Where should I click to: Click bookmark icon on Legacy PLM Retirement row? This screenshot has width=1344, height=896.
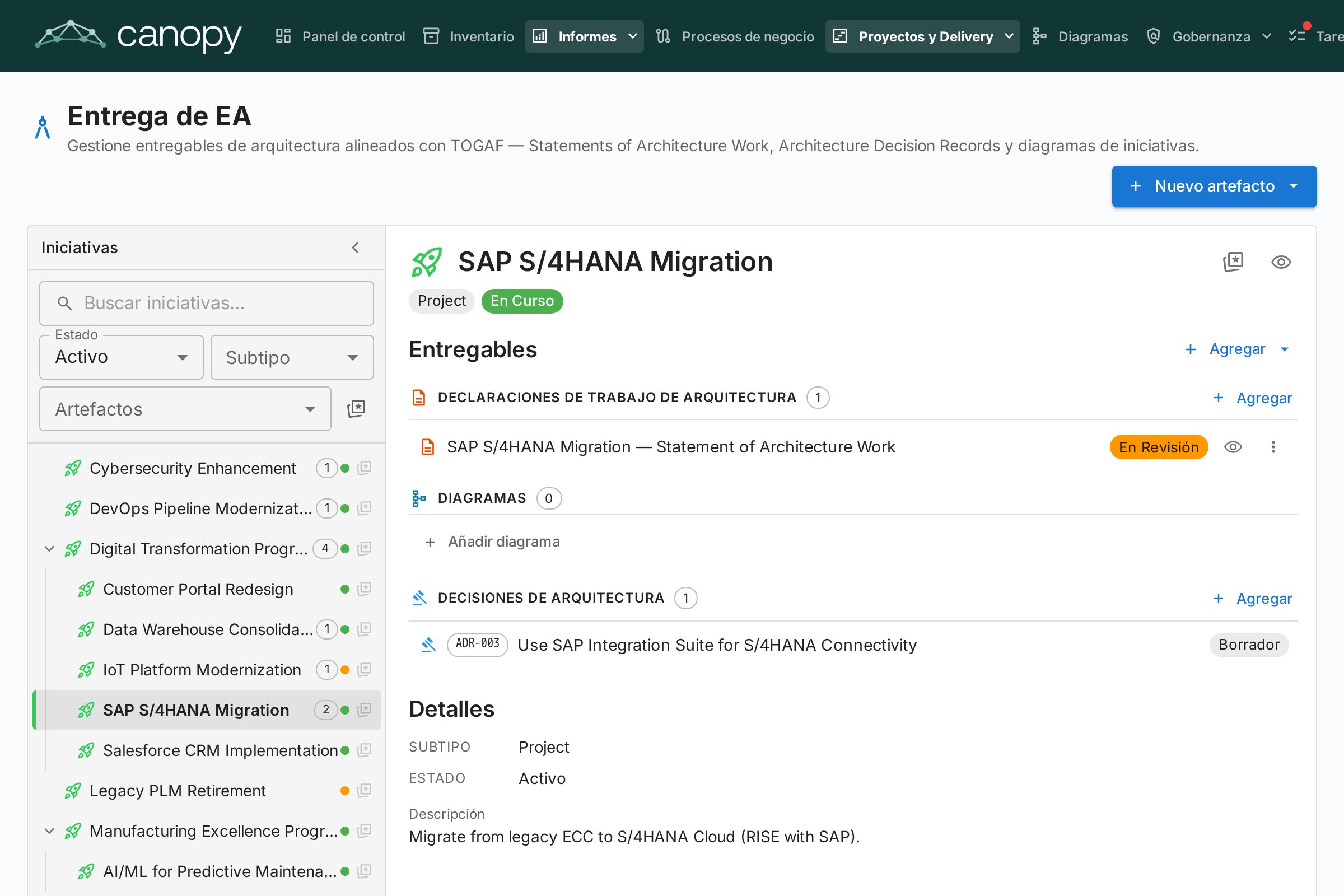(x=364, y=790)
